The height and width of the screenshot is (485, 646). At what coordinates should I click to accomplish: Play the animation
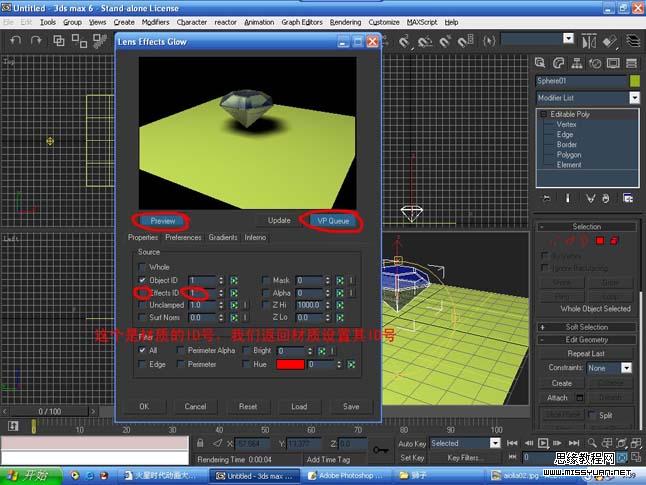point(543,443)
